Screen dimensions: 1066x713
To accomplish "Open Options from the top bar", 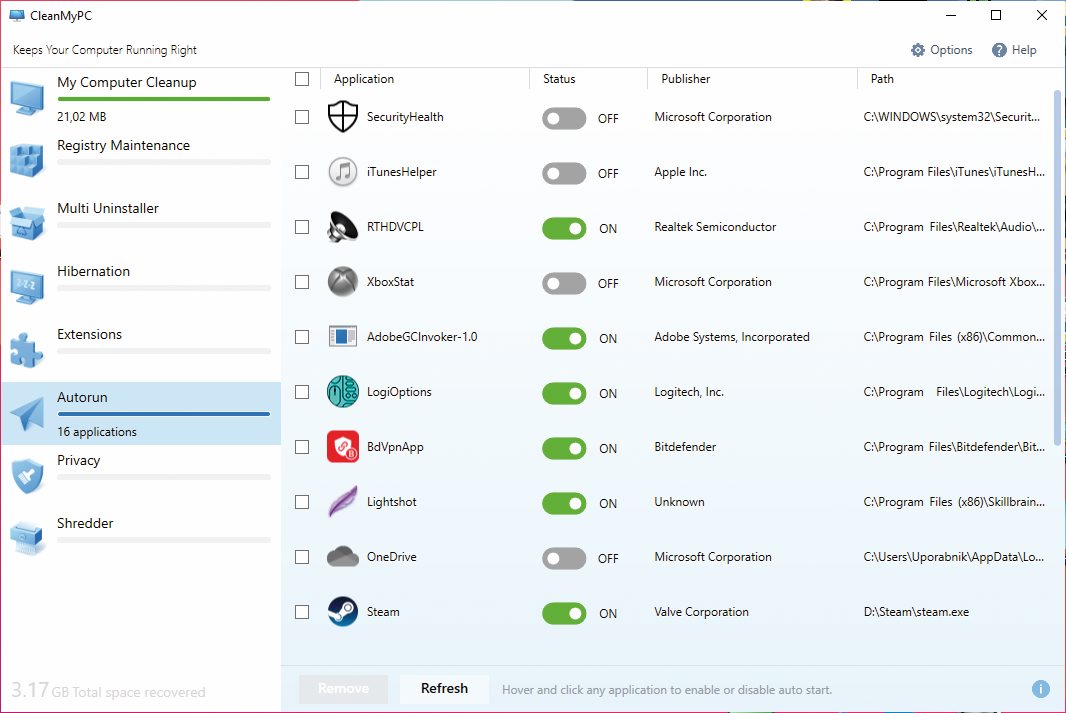I will click(942, 50).
